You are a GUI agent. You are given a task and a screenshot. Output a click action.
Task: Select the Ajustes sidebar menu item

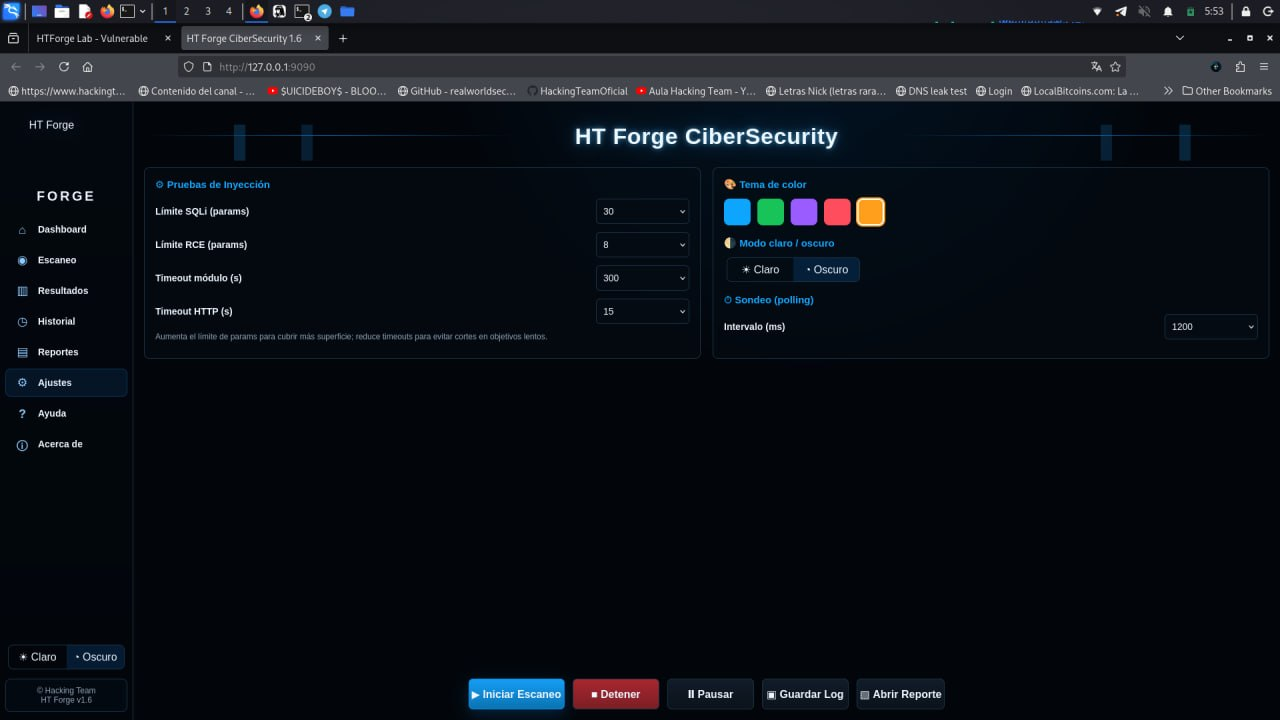66,383
